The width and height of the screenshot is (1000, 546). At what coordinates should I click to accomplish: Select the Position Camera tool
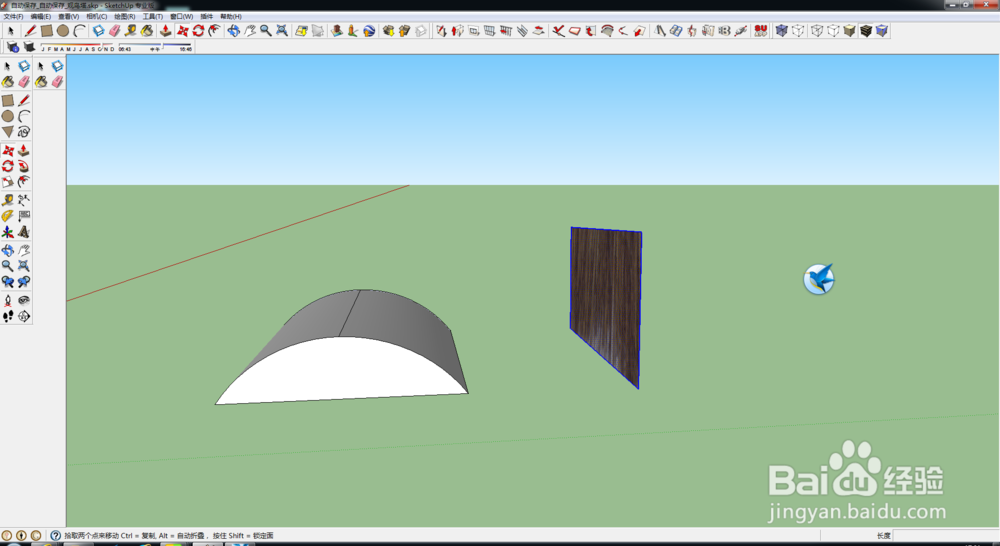(x=8, y=300)
